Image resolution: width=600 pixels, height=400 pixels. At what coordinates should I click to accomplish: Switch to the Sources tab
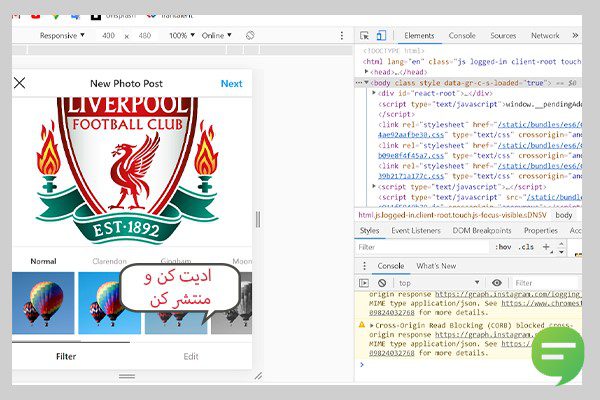pyautogui.click(x=503, y=36)
